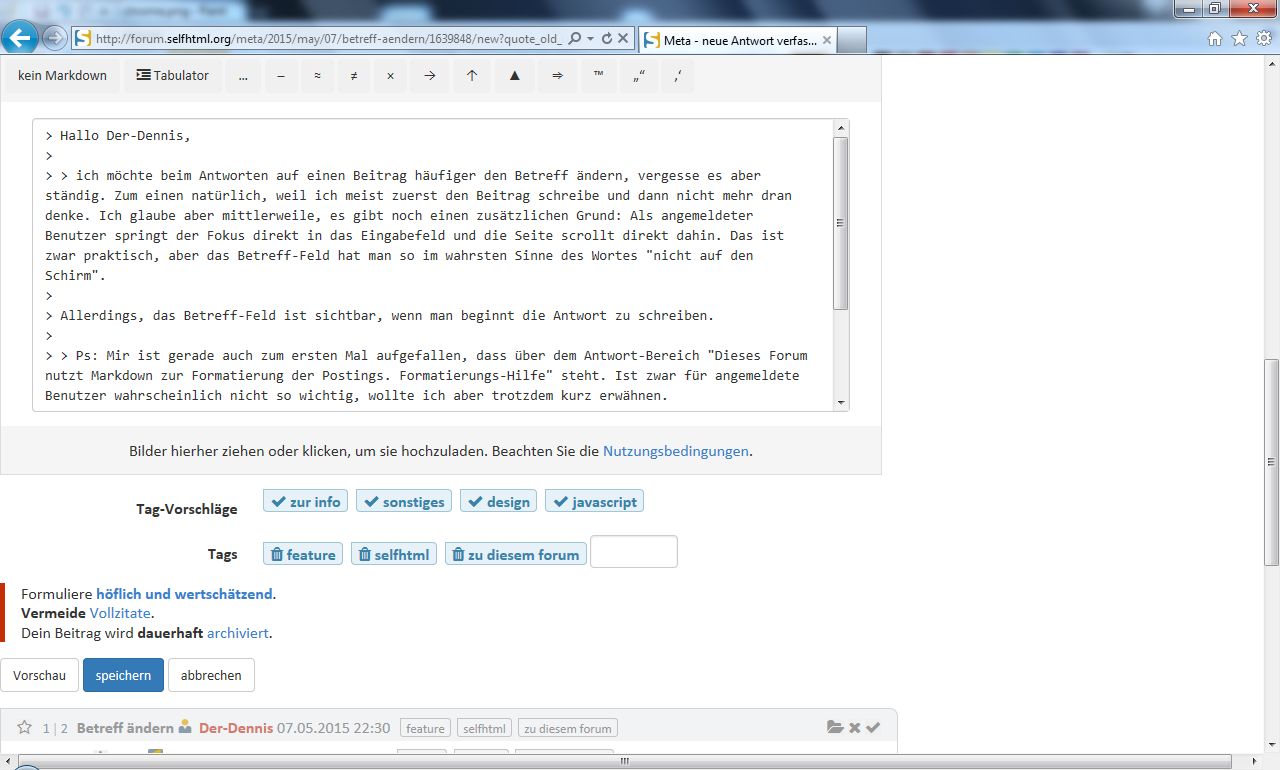Reload the page with refresh icon
Screen dimensions: 1280x770
tap(606, 39)
